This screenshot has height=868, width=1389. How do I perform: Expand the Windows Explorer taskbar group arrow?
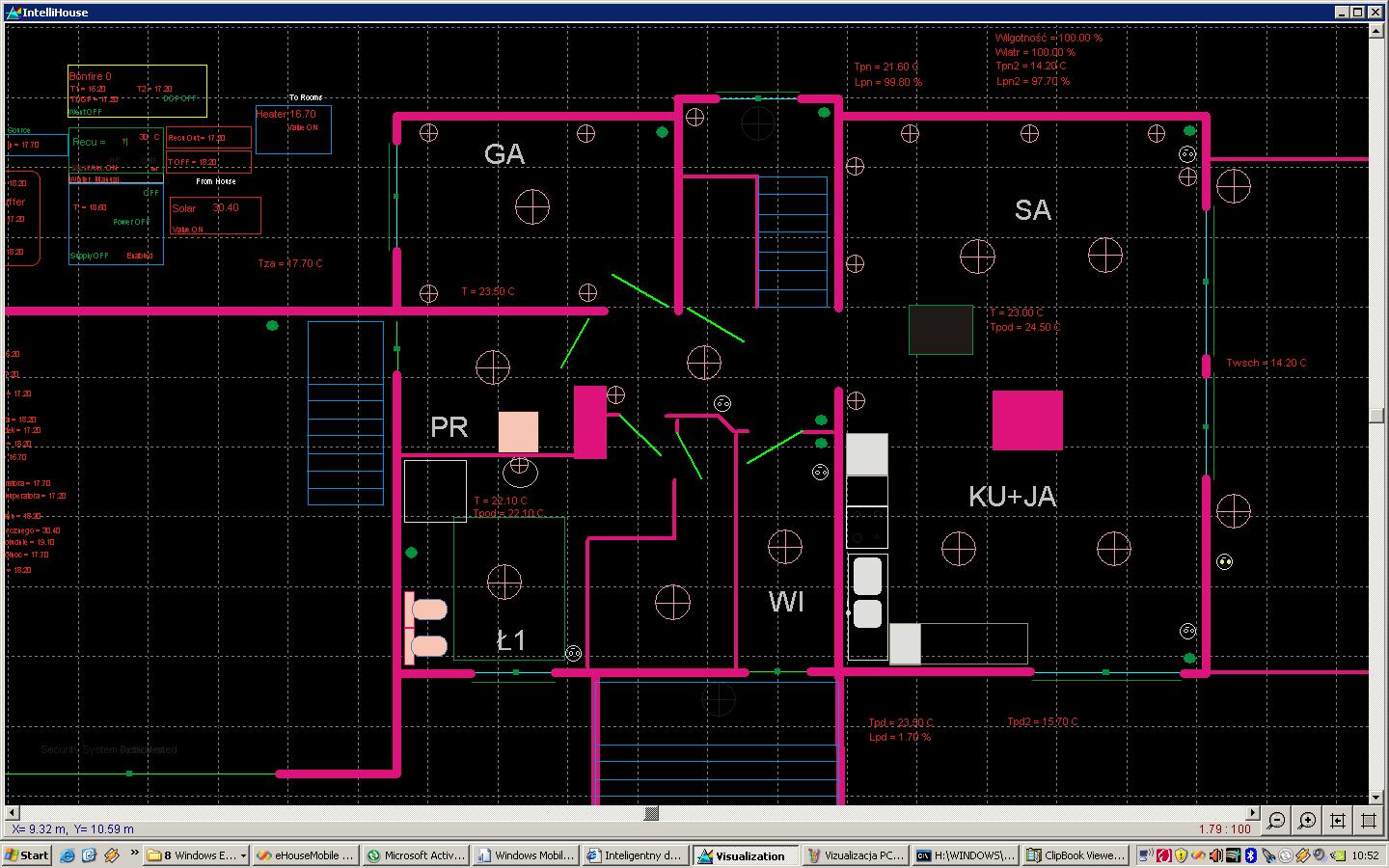(243, 855)
